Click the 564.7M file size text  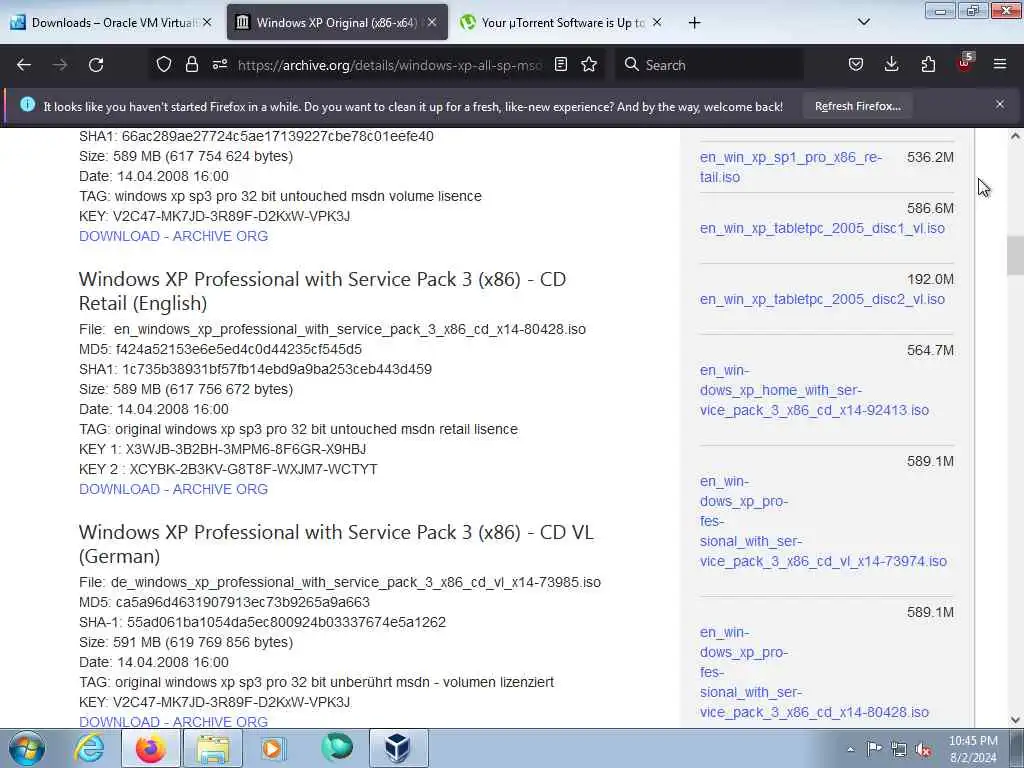point(930,350)
